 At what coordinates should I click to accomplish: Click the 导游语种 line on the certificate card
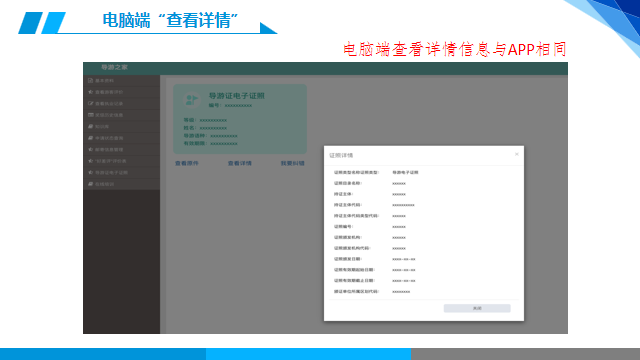210,136
